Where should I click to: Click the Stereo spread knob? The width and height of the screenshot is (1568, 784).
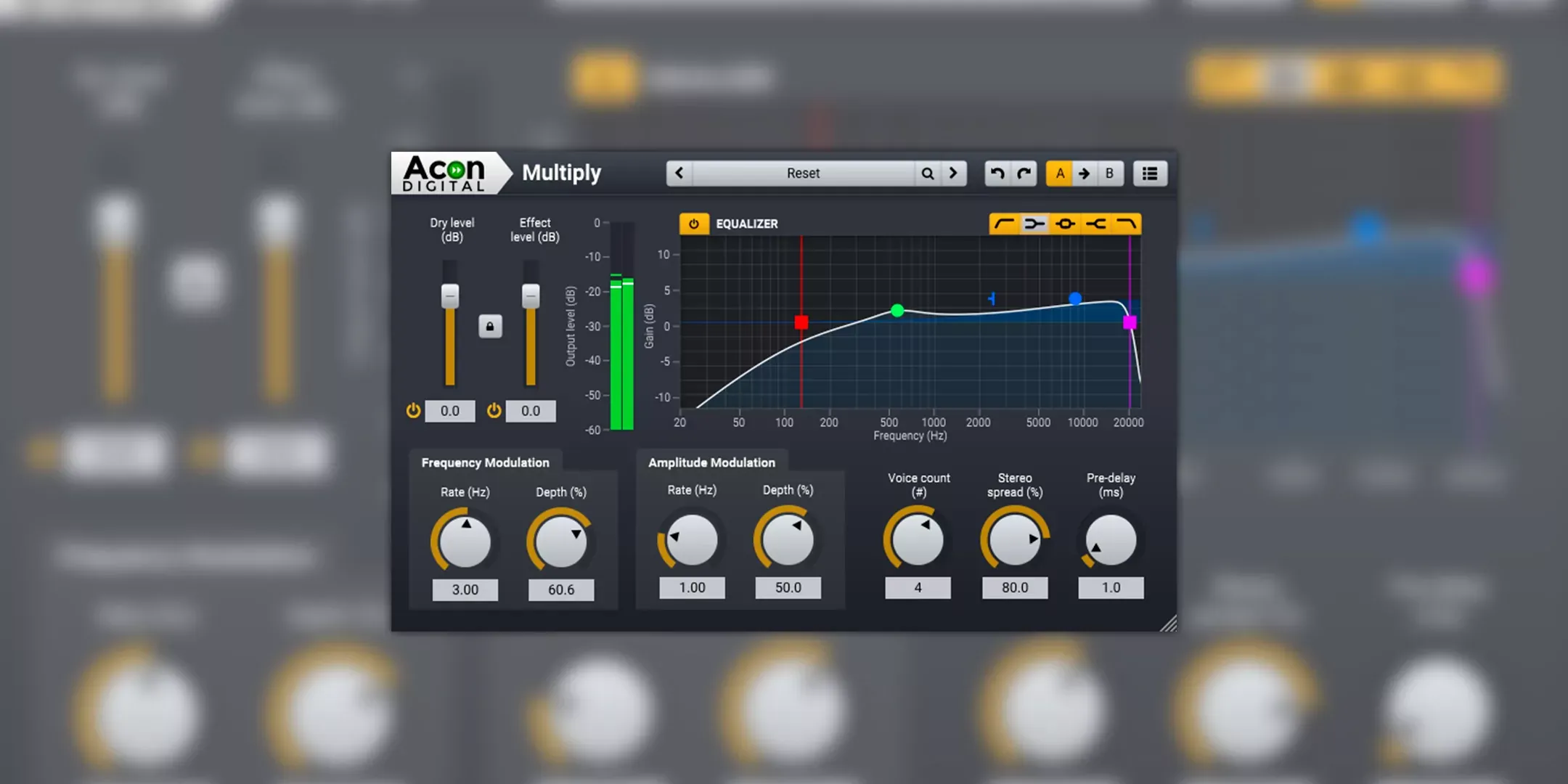click(x=1014, y=539)
